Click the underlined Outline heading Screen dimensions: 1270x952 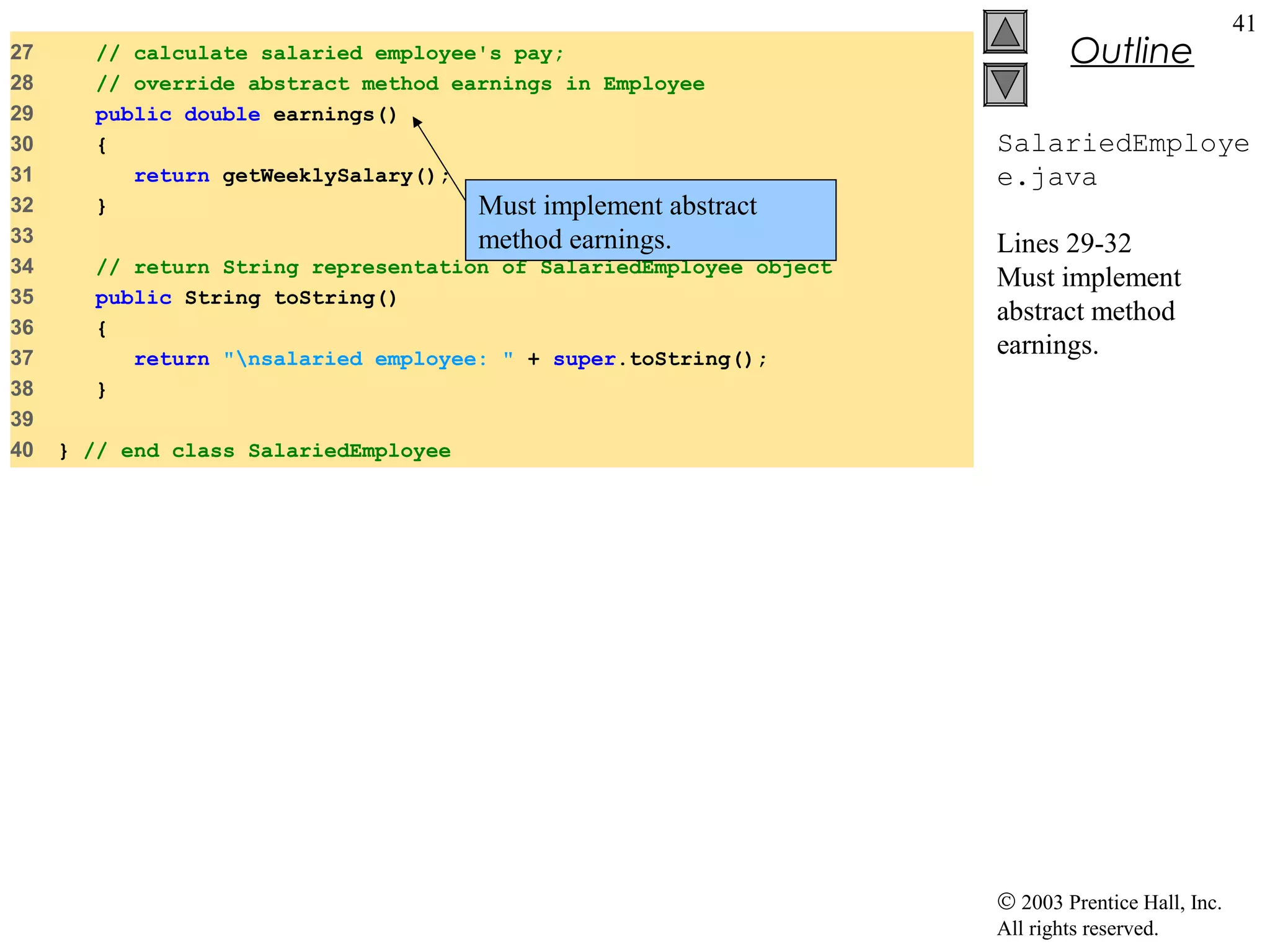1131,51
